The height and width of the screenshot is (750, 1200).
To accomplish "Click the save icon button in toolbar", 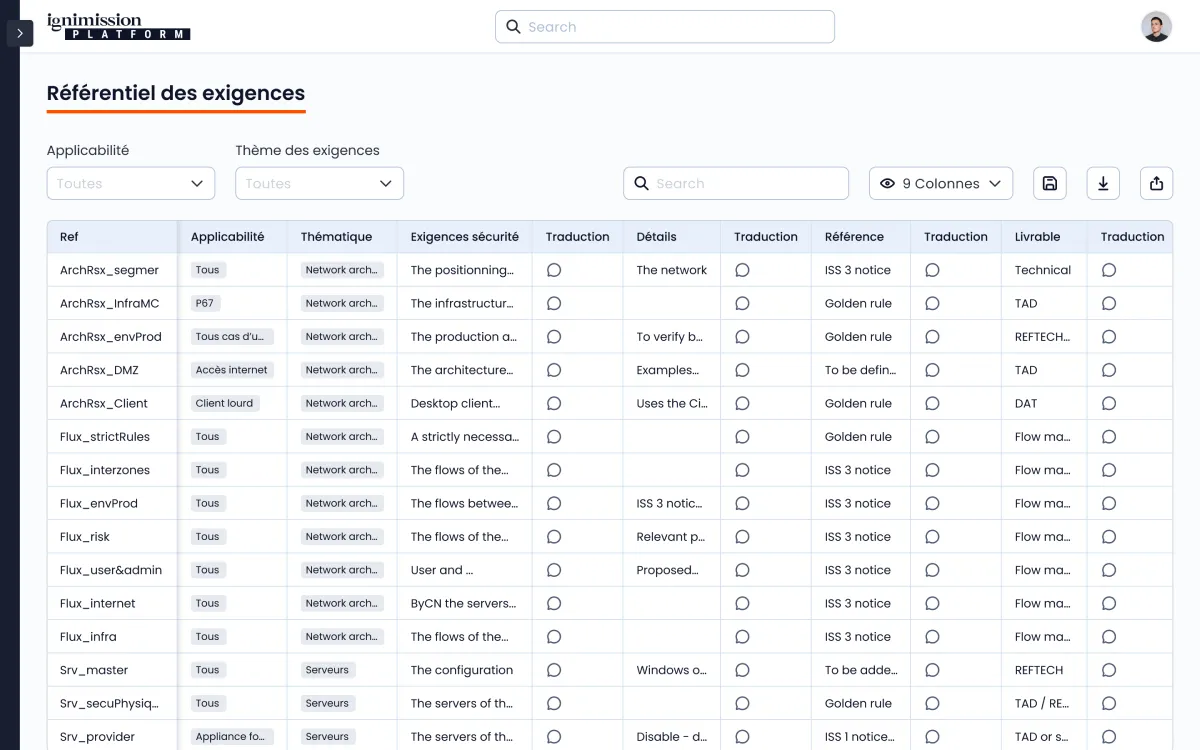I will [x=1049, y=183].
